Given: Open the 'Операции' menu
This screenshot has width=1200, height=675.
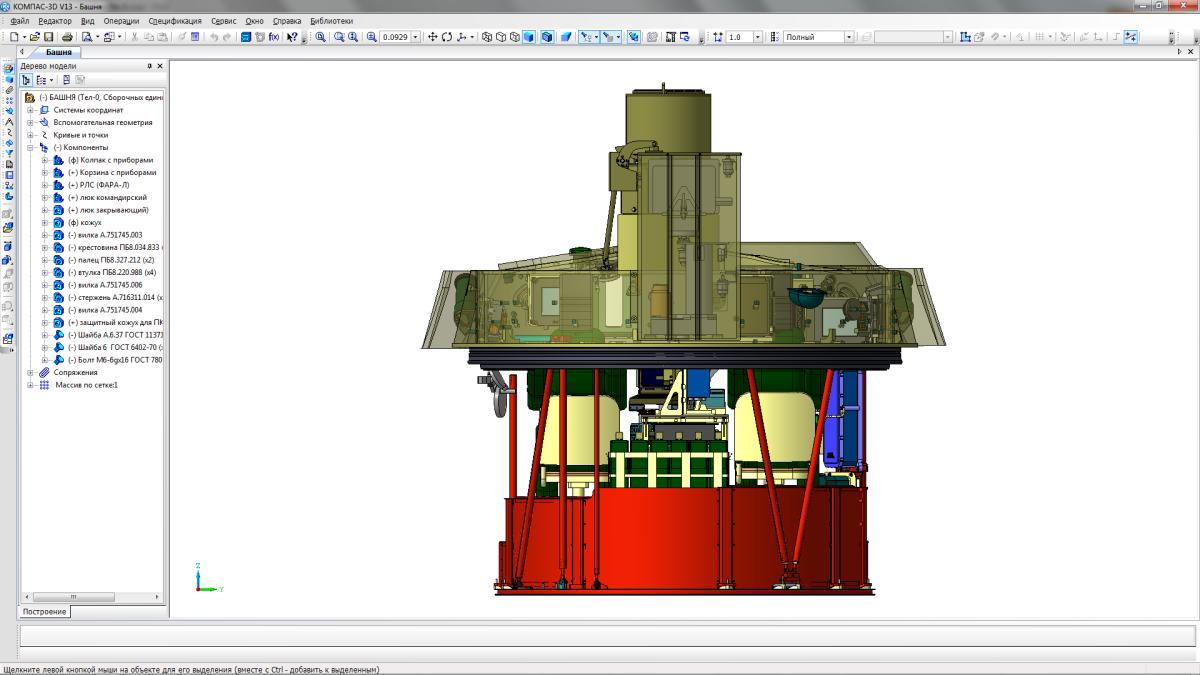Looking at the screenshot, I should [x=121, y=20].
